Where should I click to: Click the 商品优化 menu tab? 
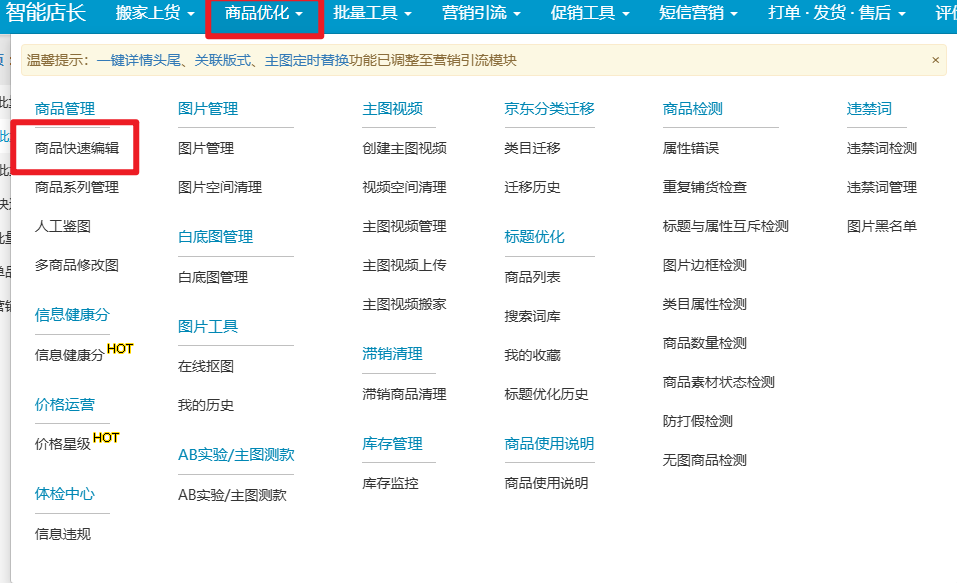point(264,14)
